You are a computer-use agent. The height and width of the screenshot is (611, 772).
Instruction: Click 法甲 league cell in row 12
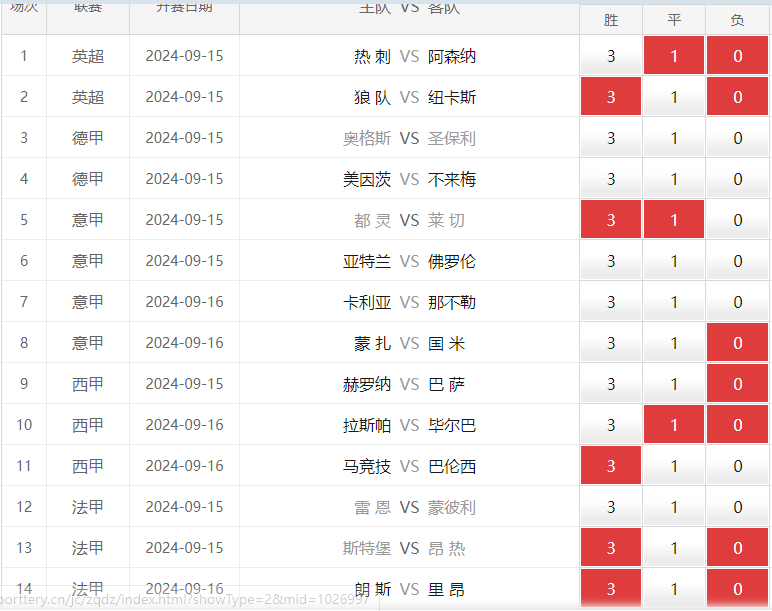click(x=88, y=507)
